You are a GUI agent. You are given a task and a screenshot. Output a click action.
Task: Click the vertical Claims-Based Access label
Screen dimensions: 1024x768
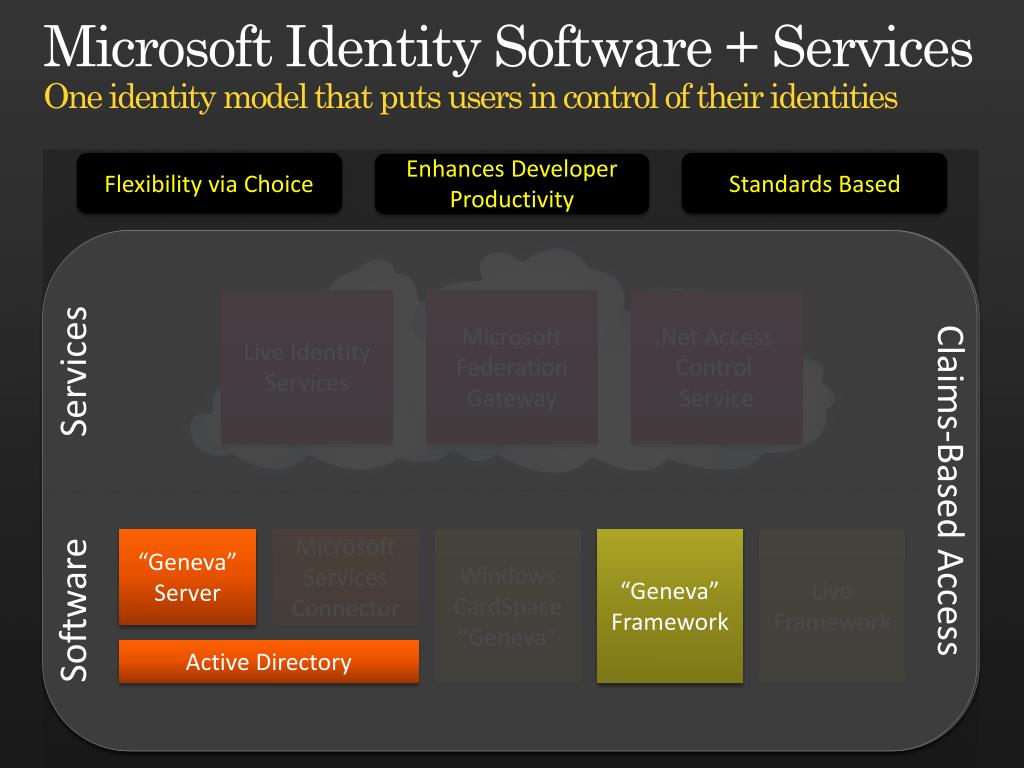point(950,490)
